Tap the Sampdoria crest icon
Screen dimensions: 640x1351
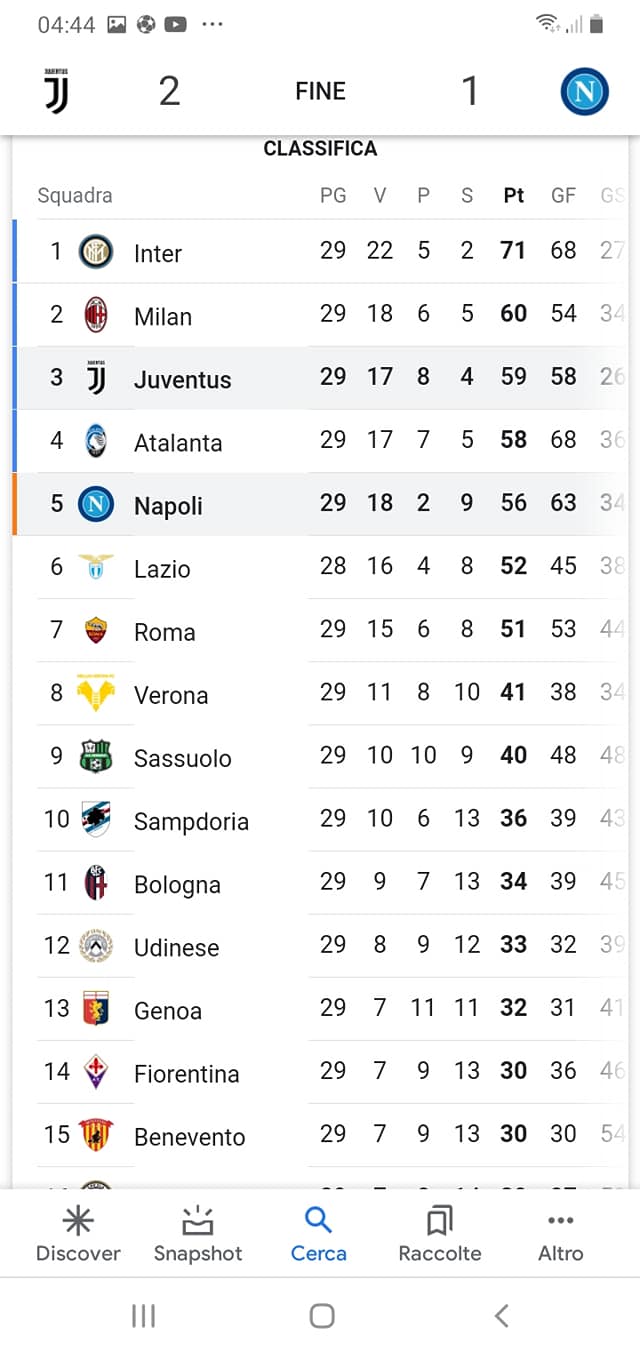[96, 820]
